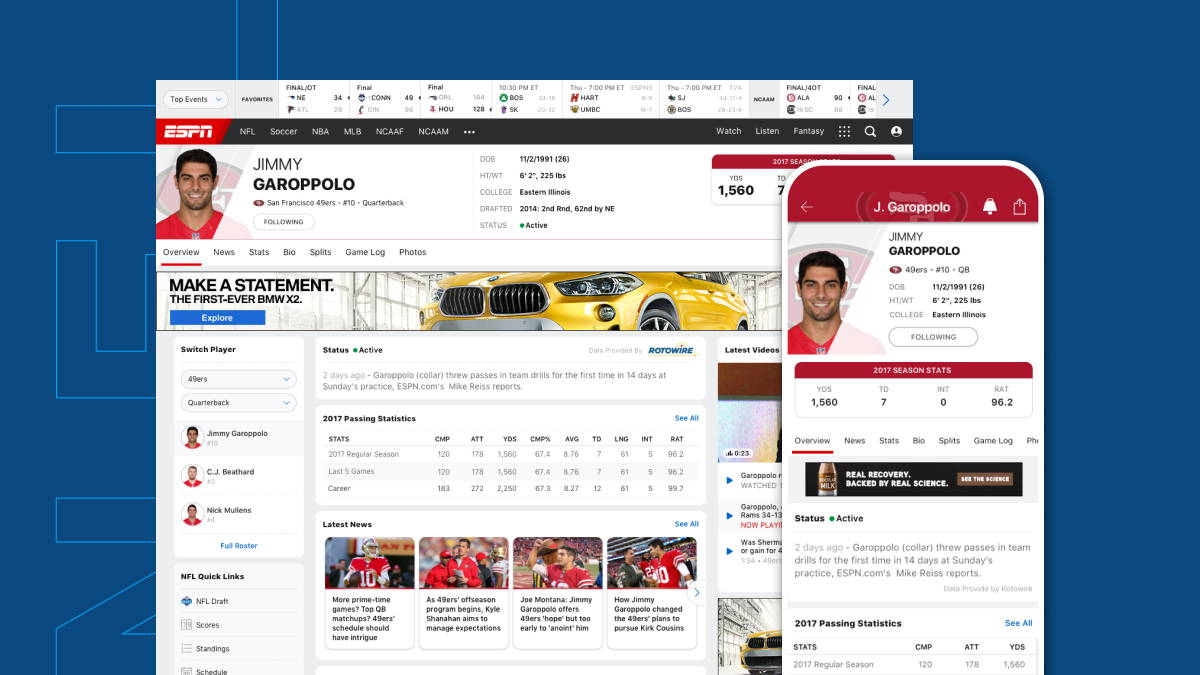Open the NBA menu item
The height and width of the screenshot is (675, 1200).
[x=320, y=132]
